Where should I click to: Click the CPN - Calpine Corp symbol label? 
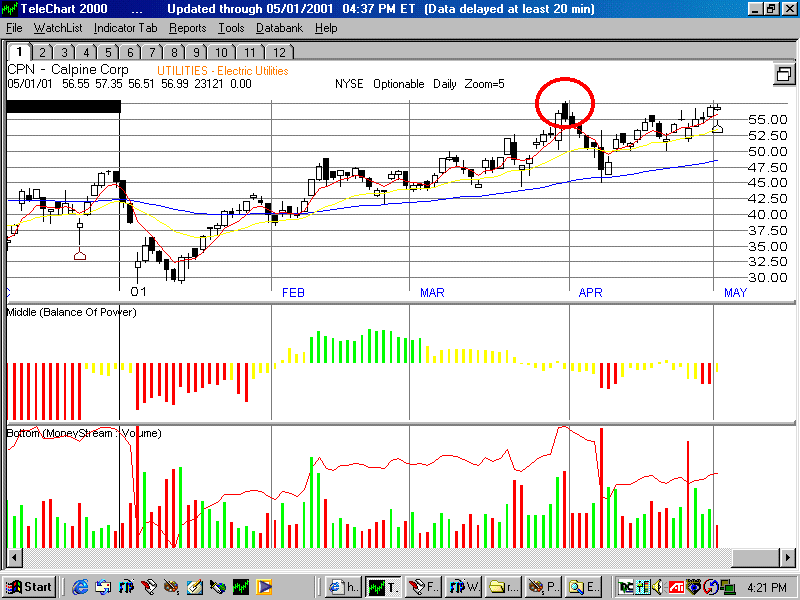(x=68, y=69)
